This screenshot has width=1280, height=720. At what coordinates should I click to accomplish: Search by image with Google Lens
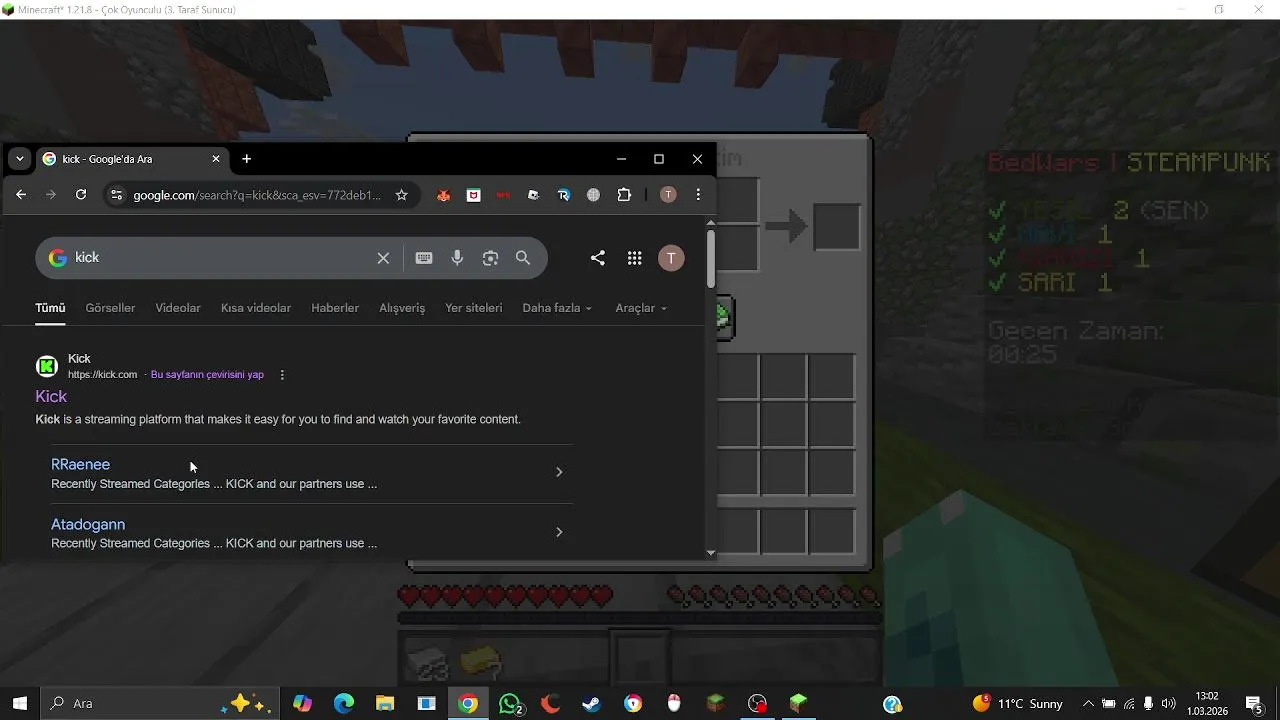coord(490,258)
